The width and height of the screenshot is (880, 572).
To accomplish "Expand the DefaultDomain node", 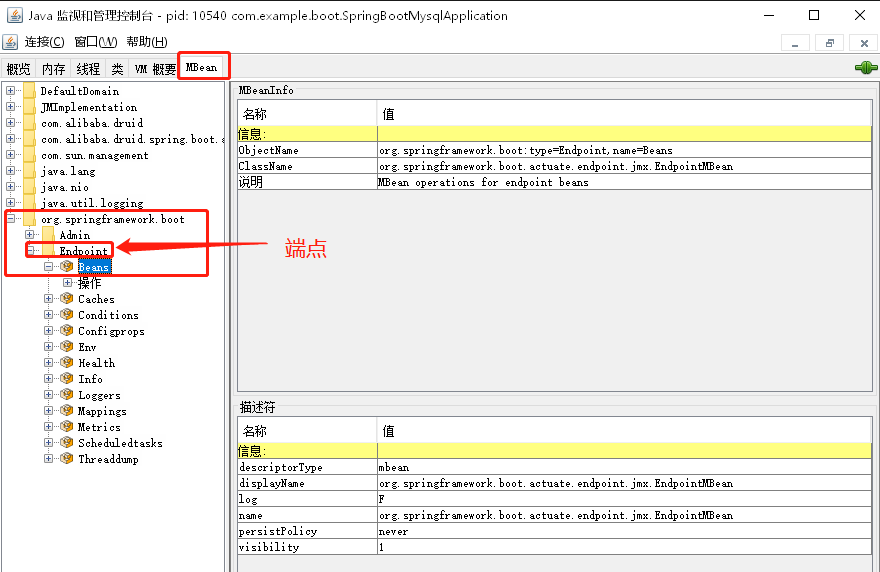I will [11, 90].
